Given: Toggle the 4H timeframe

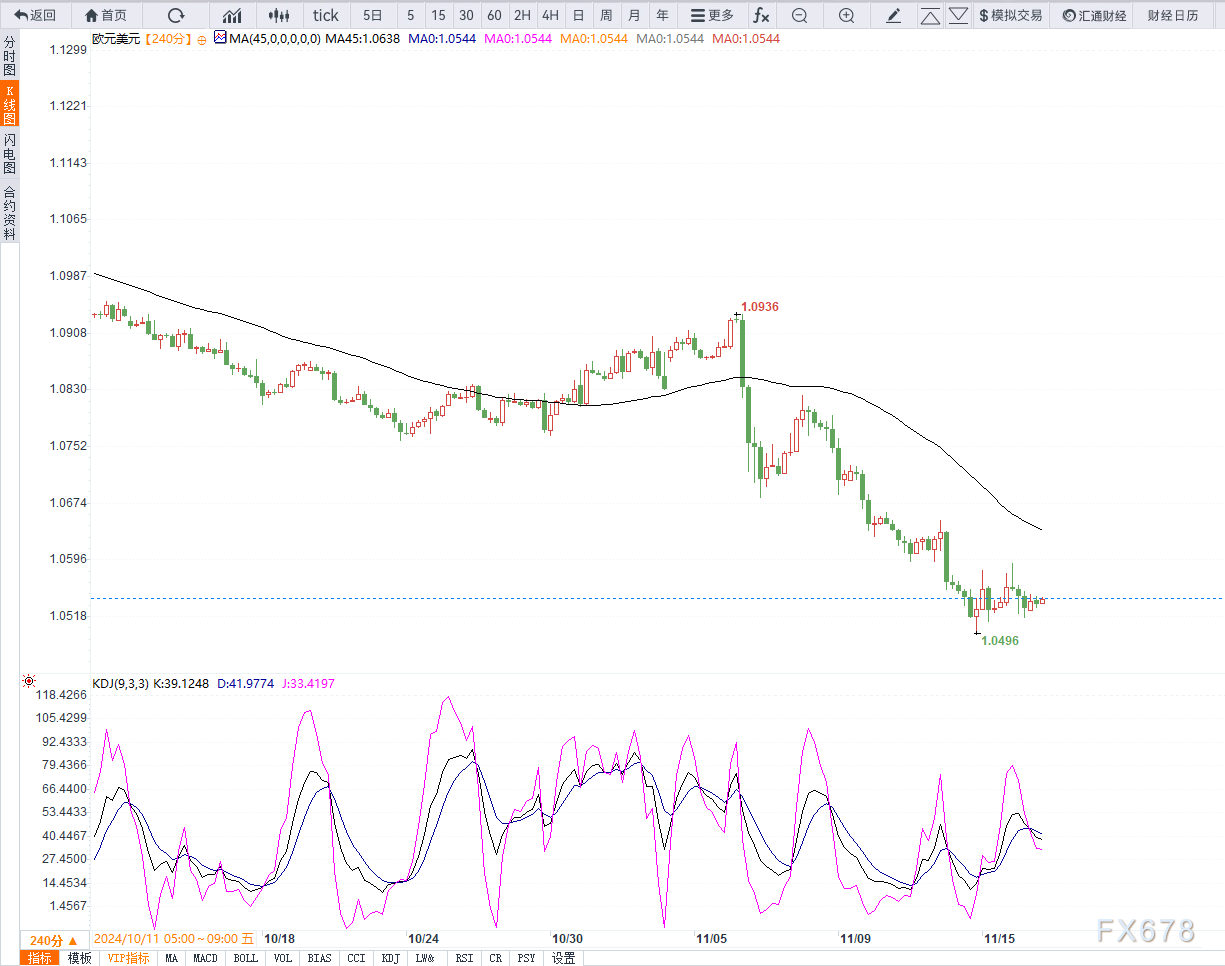Looking at the screenshot, I should click(x=550, y=15).
